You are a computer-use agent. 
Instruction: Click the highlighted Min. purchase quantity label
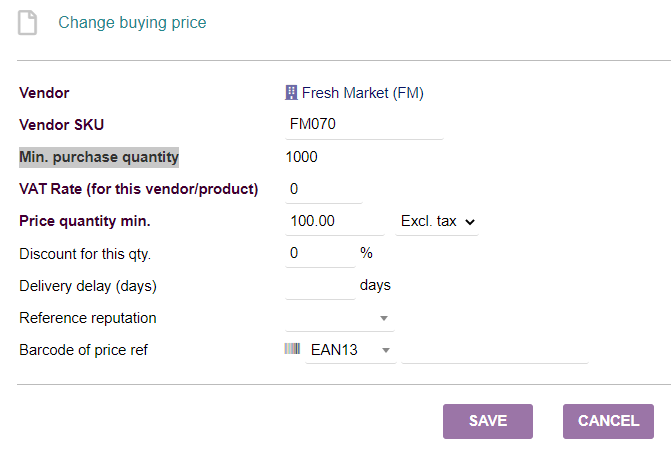tap(99, 157)
